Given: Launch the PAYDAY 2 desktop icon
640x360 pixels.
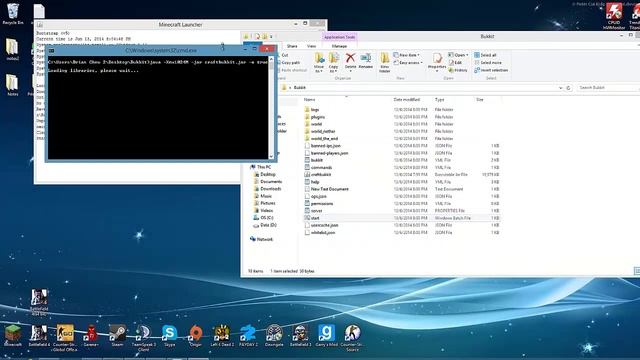Looking at the screenshot, I should tap(248, 336).
